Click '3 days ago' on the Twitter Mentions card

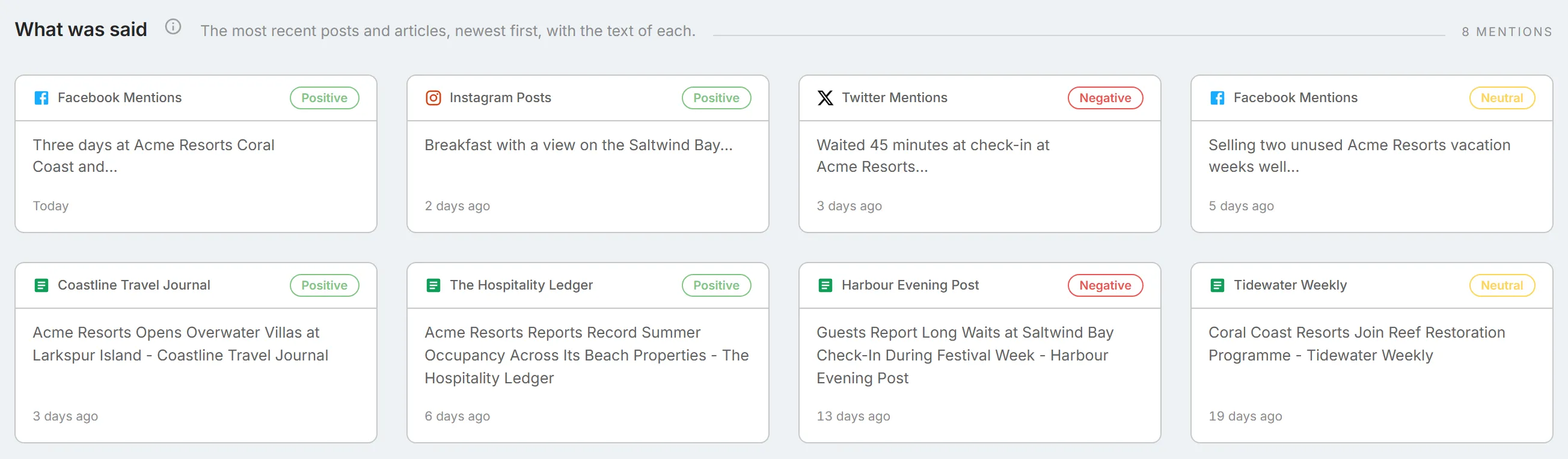coord(849,206)
